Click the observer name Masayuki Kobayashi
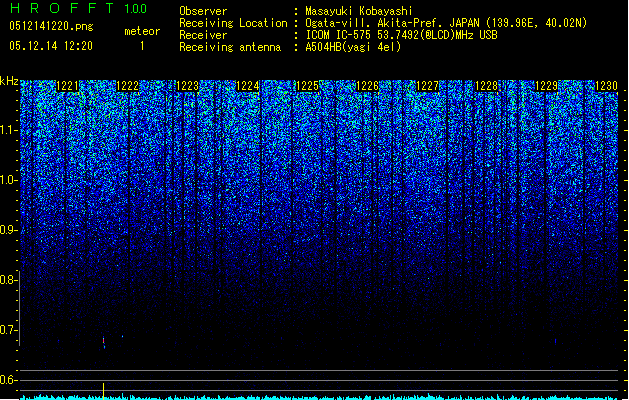 point(359,11)
